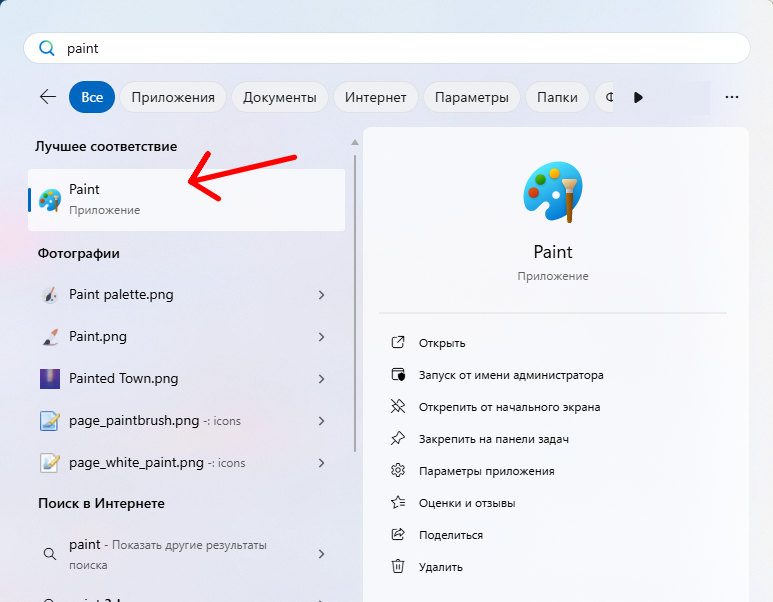Open the three-dots more options menu
Viewport: 773px width, 602px height.
click(x=732, y=97)
